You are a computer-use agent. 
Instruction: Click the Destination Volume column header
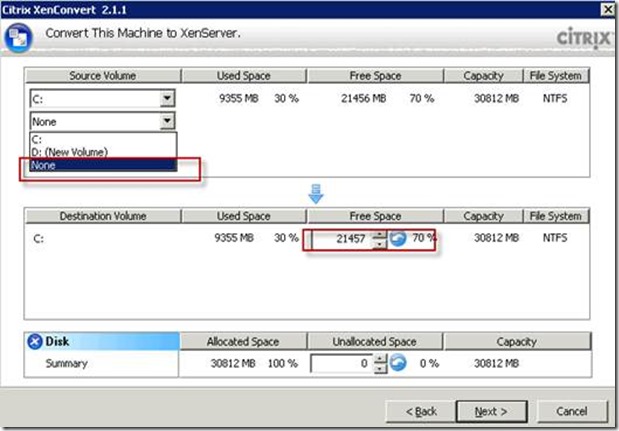click(x=103, y=216)
